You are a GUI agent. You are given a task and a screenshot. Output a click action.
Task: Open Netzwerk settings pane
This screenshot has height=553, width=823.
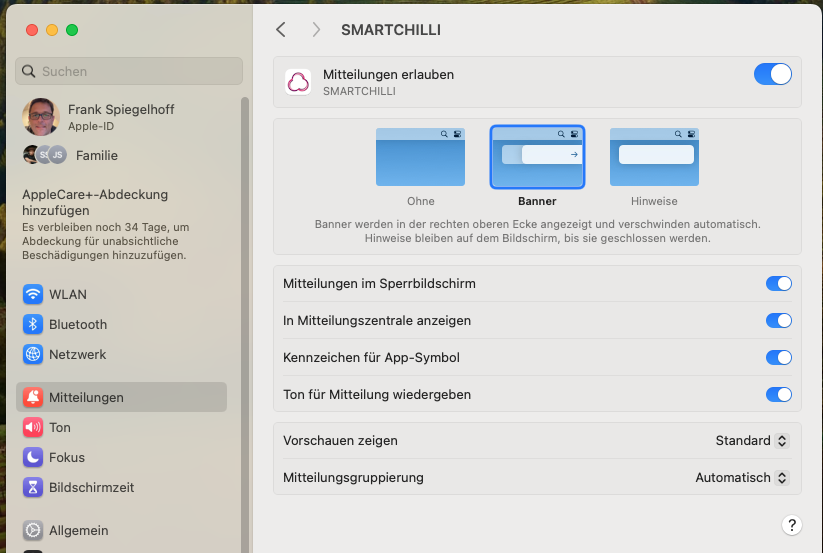coord(121,354)
